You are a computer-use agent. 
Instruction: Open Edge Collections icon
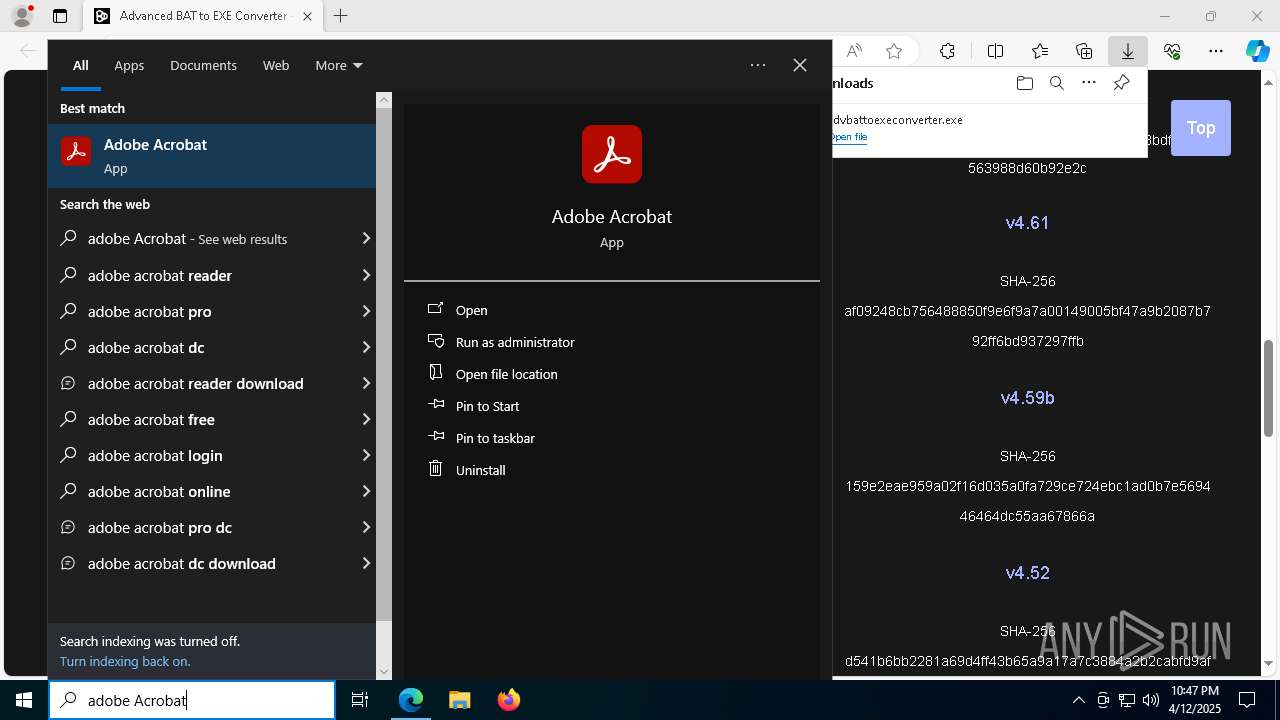[x=1084, y=51]
